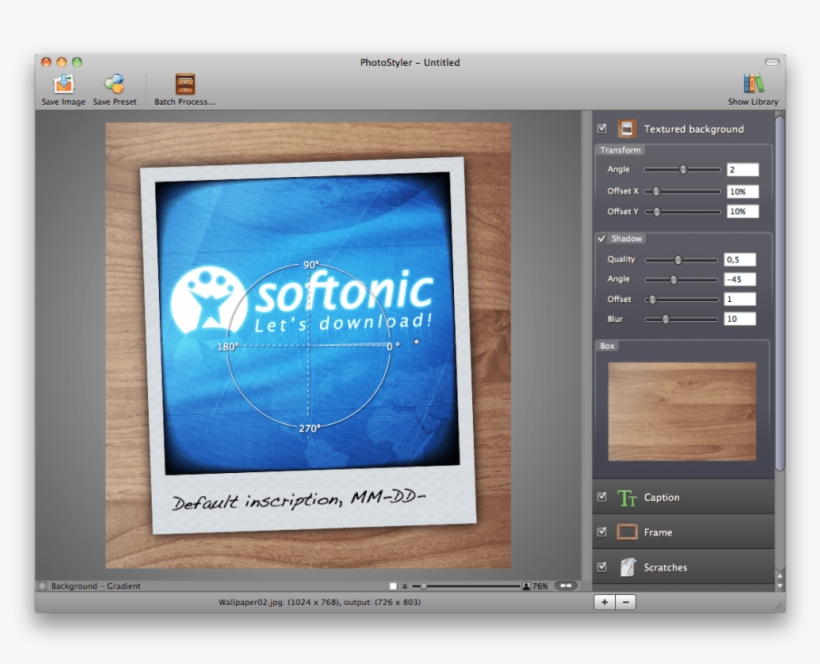
Task: Click the 76% zoom percentage text
Action: [x=540, y=587]
